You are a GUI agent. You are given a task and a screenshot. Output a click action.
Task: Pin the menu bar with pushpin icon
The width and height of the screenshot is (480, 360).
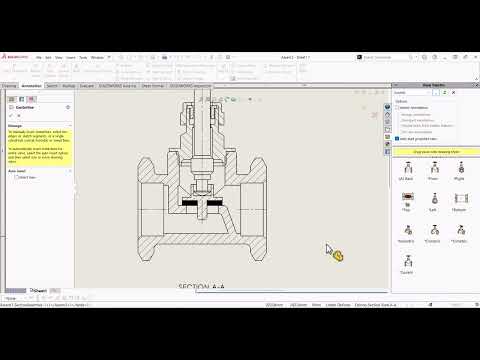point(109,57)
